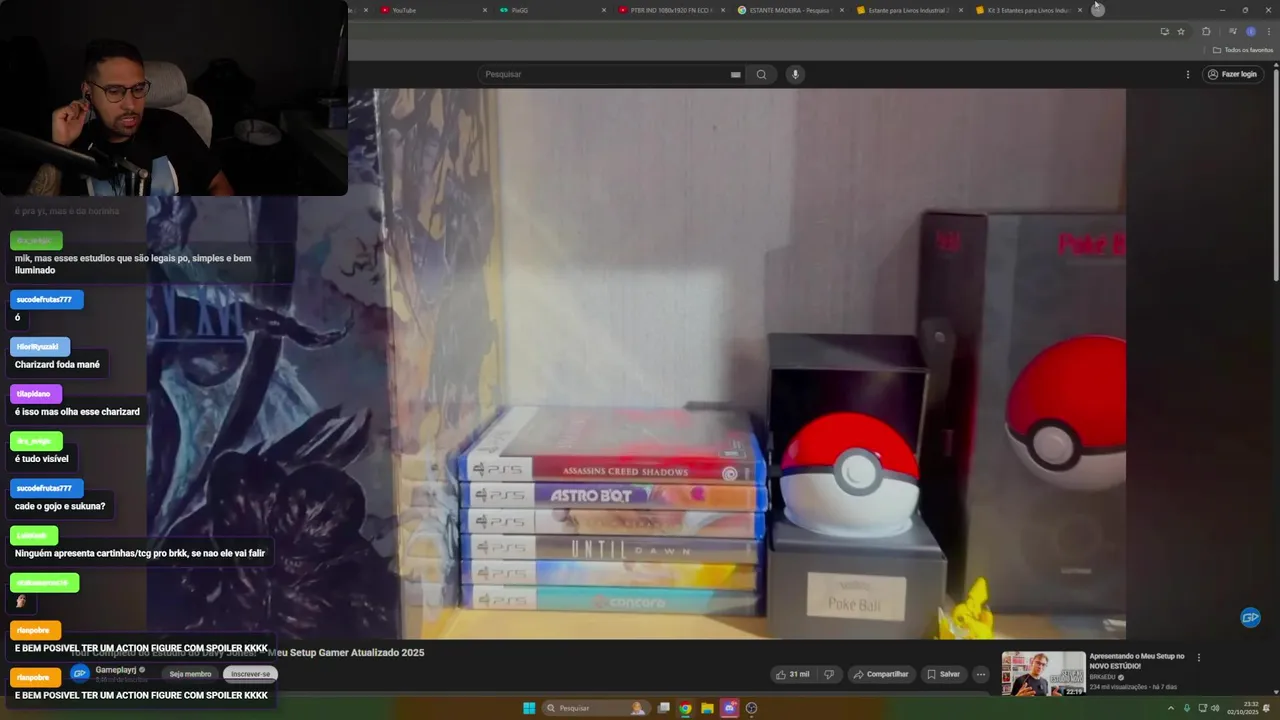Close the ESTANTE MADEIRA tab
Screen dimensions: 1280x720
(842, 10)
